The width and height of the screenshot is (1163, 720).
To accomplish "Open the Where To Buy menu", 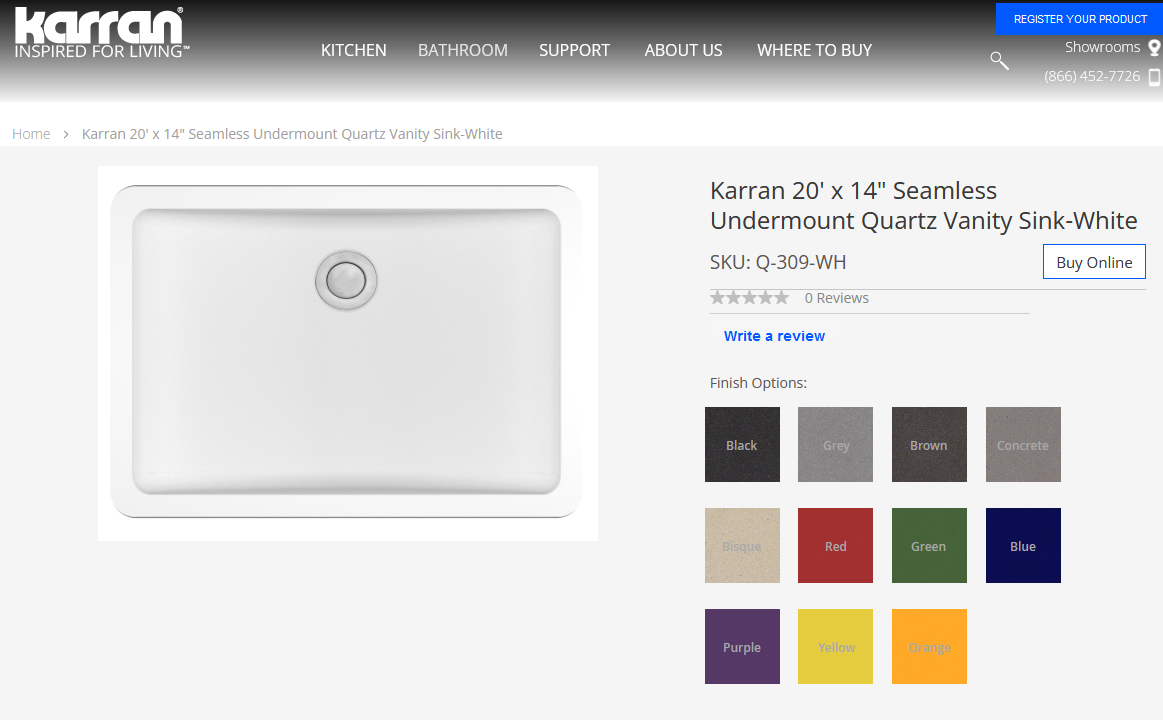I will (x=814, y=50).
